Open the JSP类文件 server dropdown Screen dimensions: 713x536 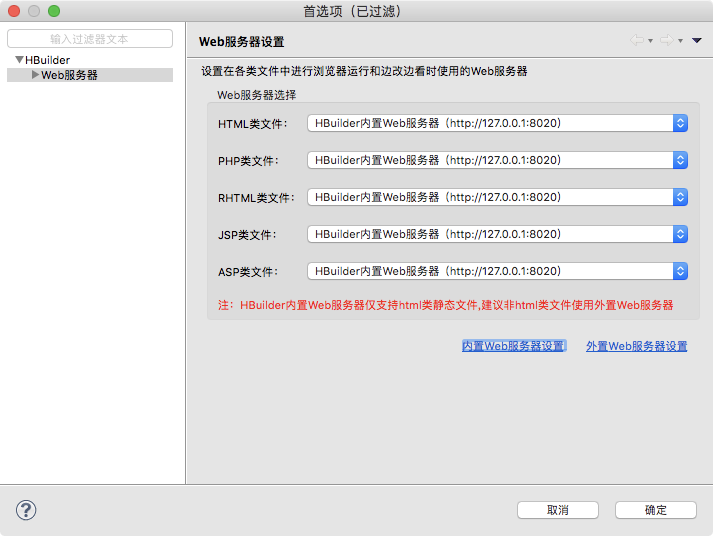tap(497, 234)
